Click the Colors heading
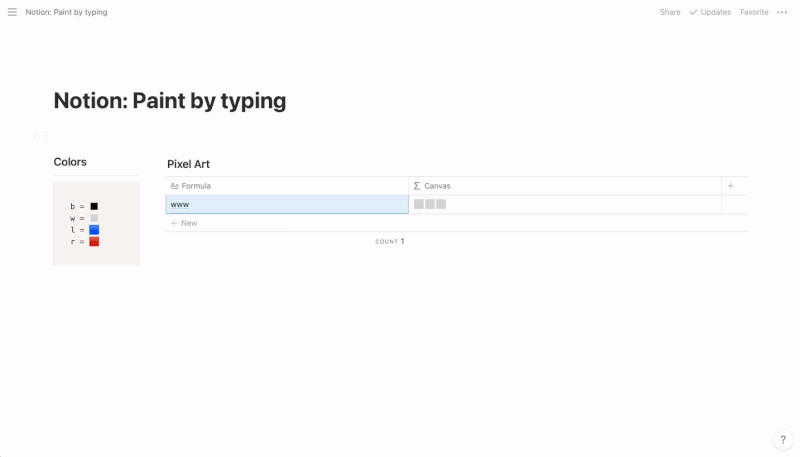 (70, 162)
